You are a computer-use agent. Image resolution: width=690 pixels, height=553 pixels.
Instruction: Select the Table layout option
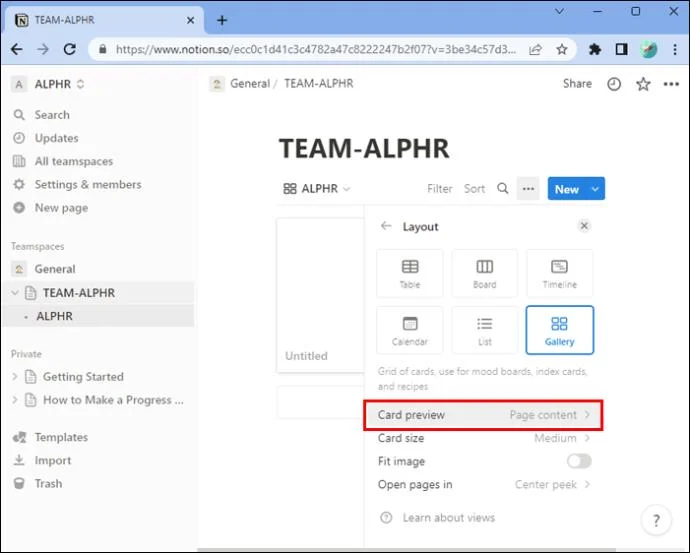pyautogui.click(x=410, y=273)
